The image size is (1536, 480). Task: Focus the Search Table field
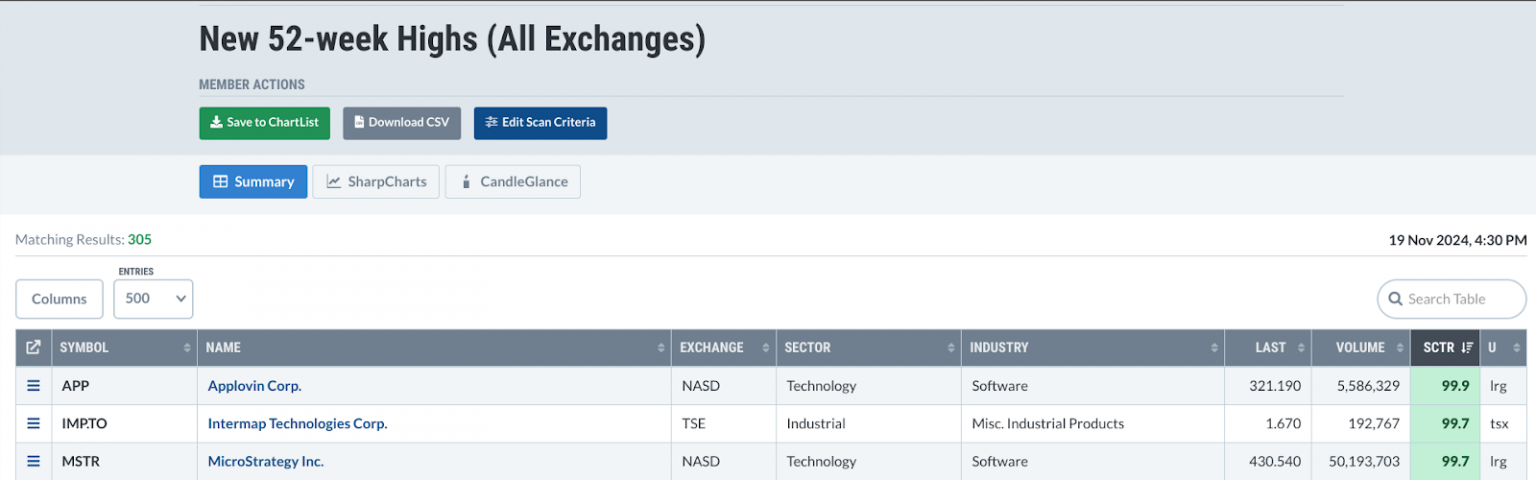click(1452, 299)
